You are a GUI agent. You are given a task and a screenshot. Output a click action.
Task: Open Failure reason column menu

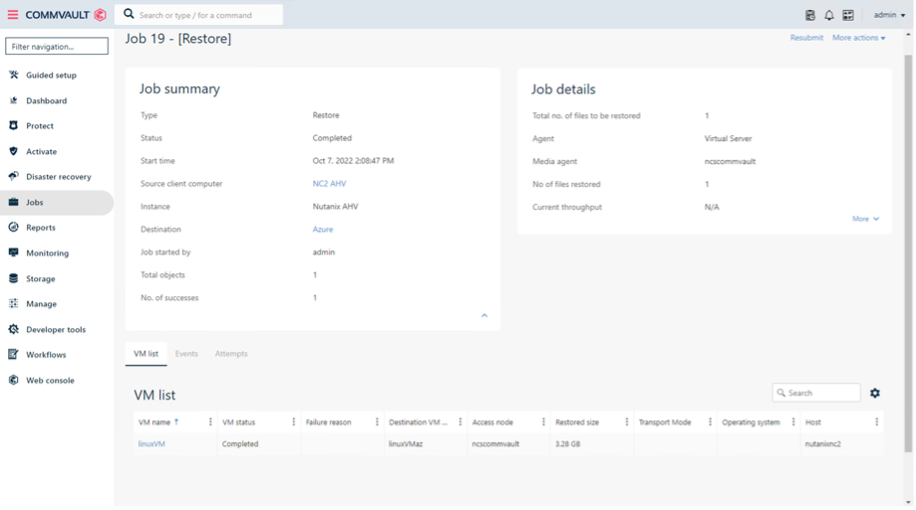point(377,422)
